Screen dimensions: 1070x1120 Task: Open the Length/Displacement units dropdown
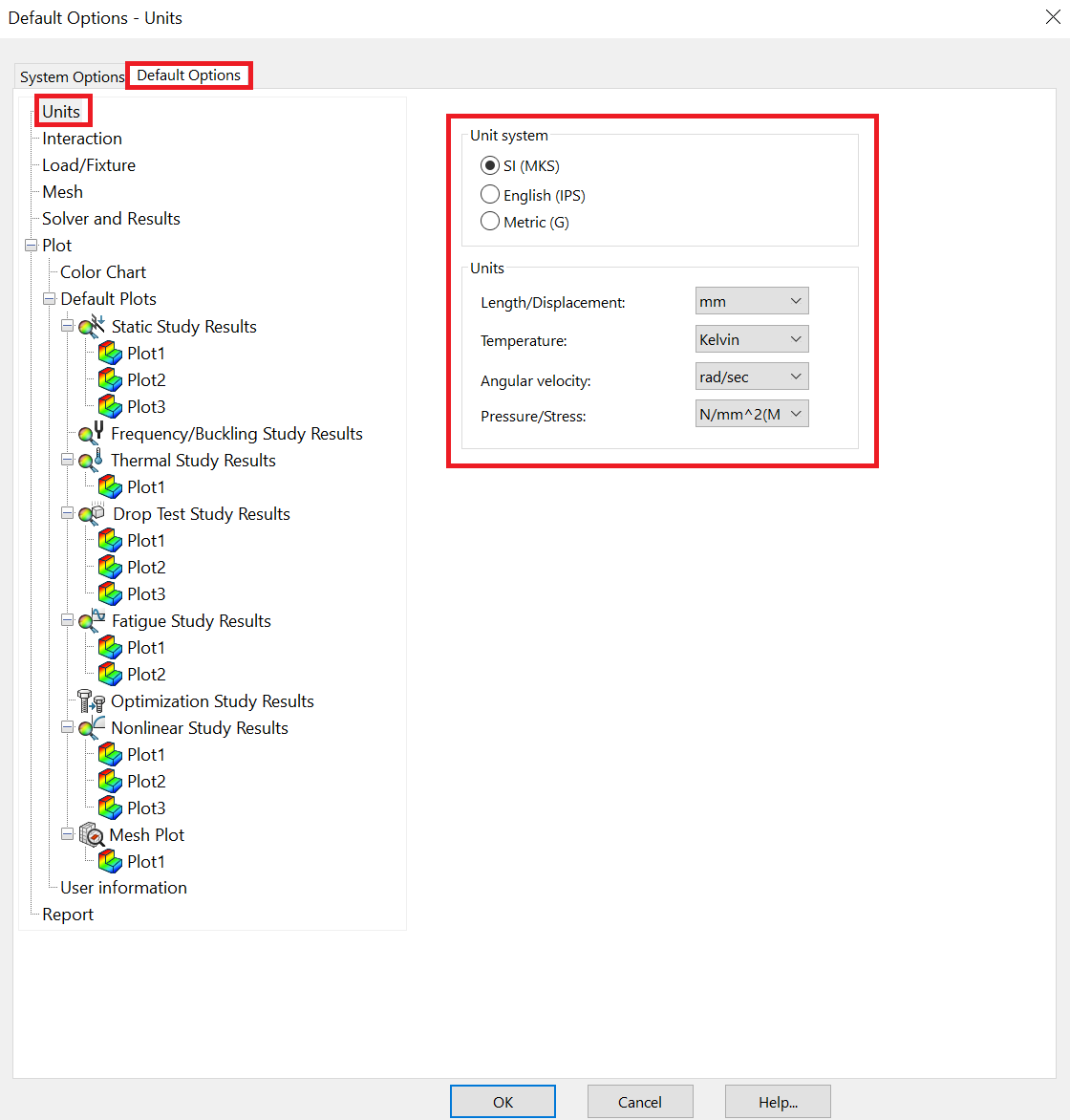(x=752, y=301)
